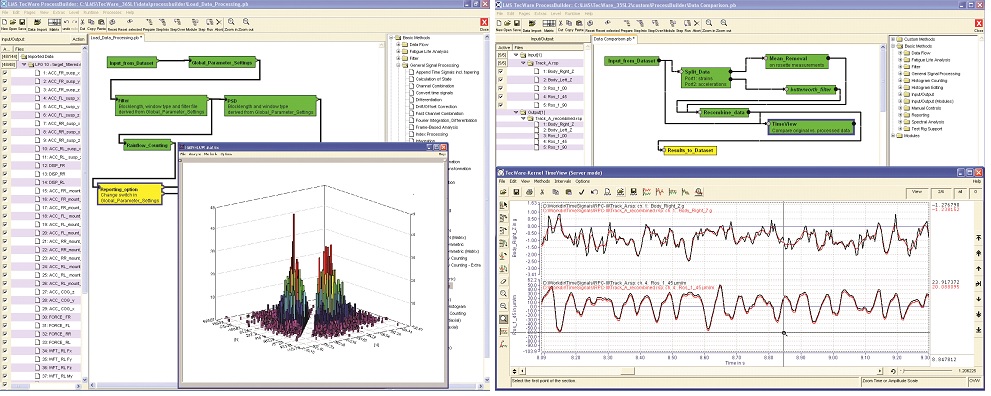This screenshot has height=396, width=991.
Task: Expand Spectral Analysis folder in methods tree
Action: point(900,122)
